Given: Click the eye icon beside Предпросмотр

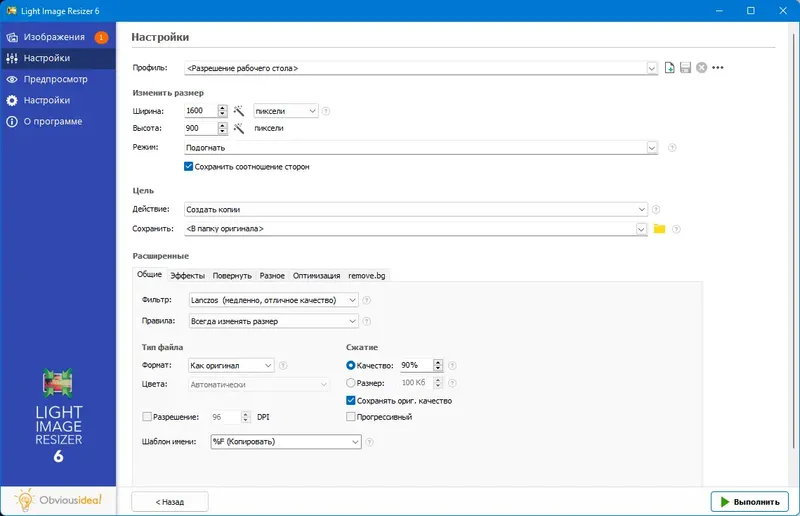Looking at the screenshot, I should pyautogui.click(x=12, y=79).
